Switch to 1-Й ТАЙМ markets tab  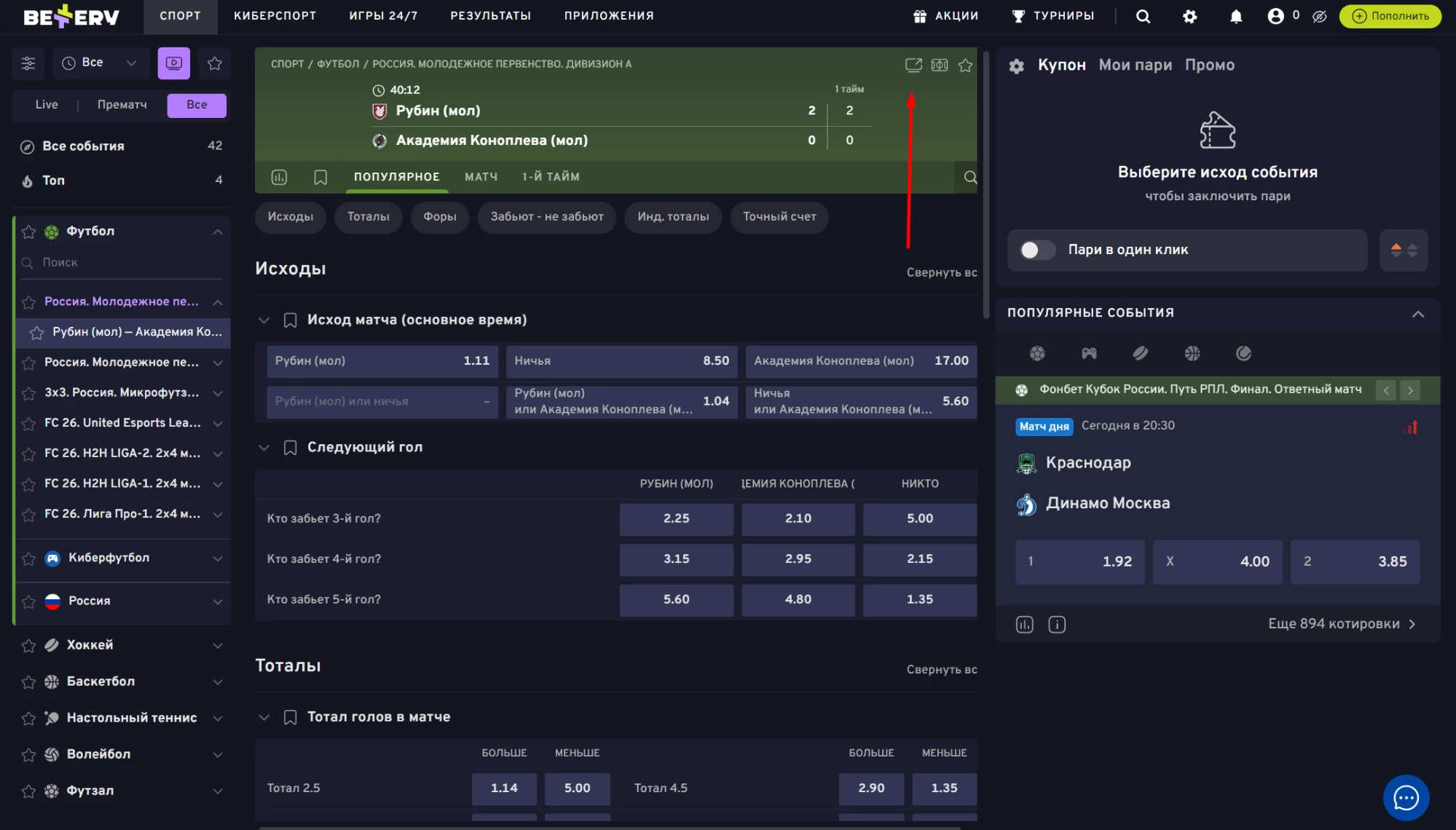(x=551, y=177)
